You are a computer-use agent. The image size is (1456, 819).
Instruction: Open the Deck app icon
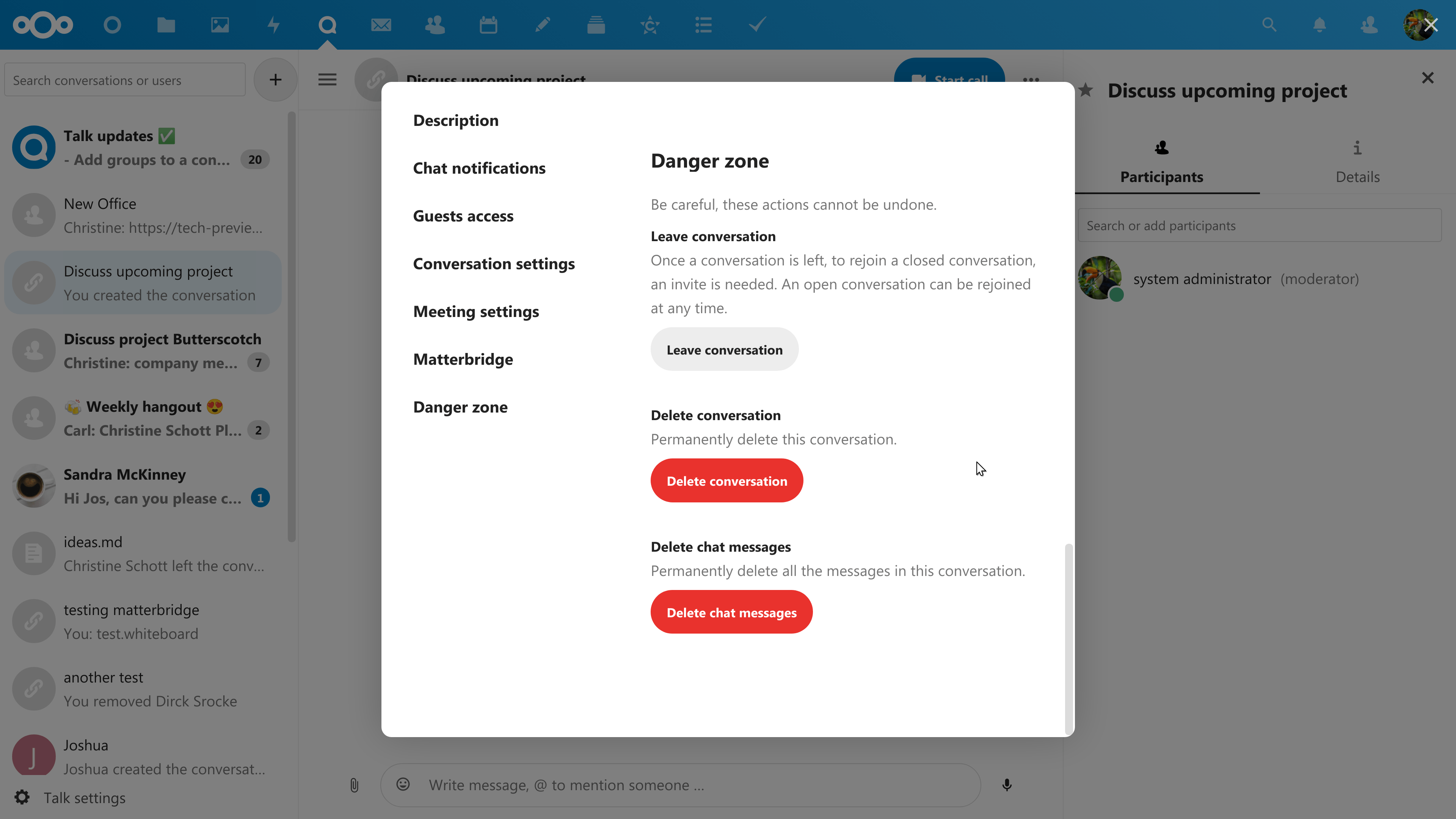pos(596,25)
